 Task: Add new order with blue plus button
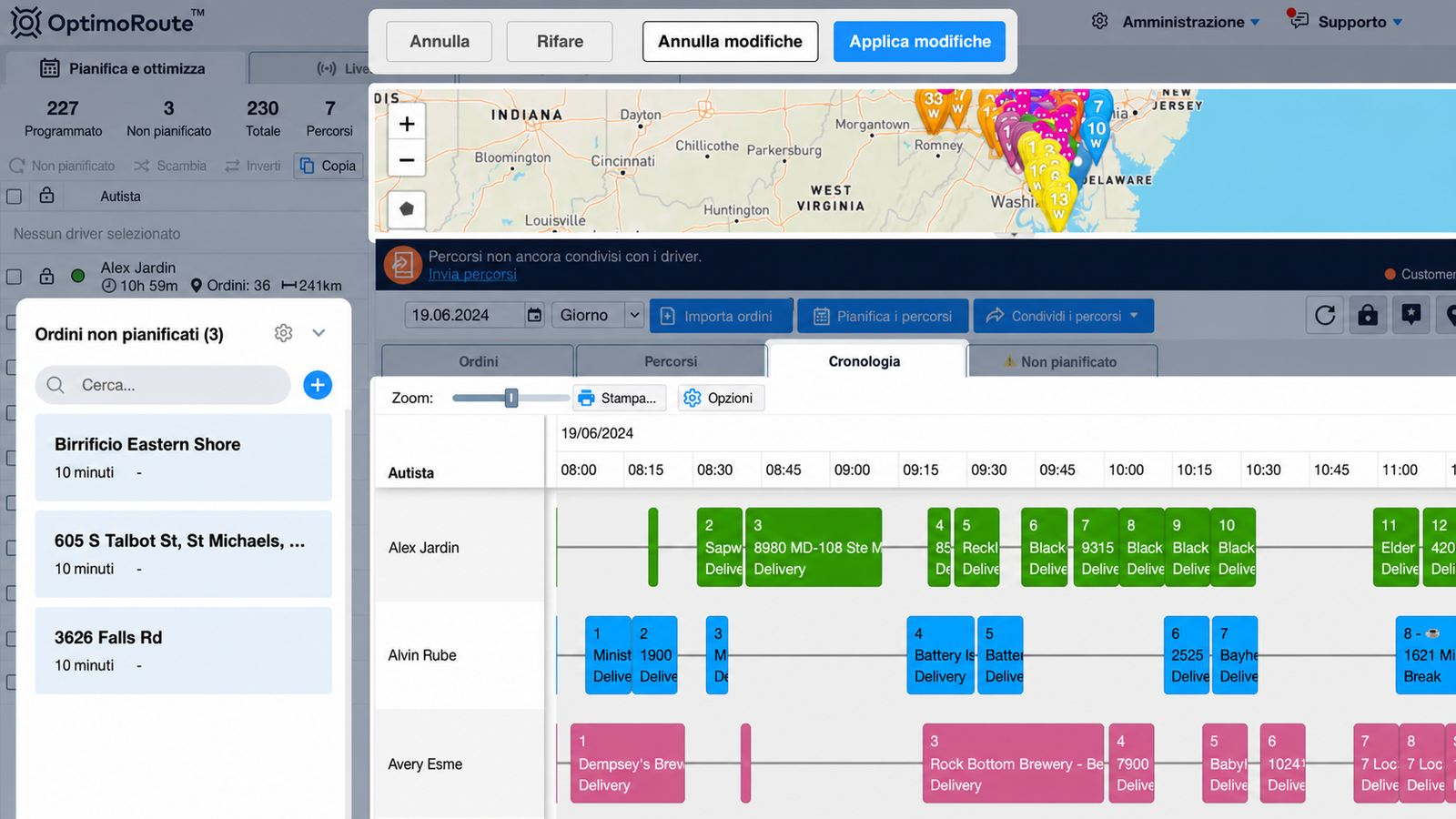click(318, 385)
